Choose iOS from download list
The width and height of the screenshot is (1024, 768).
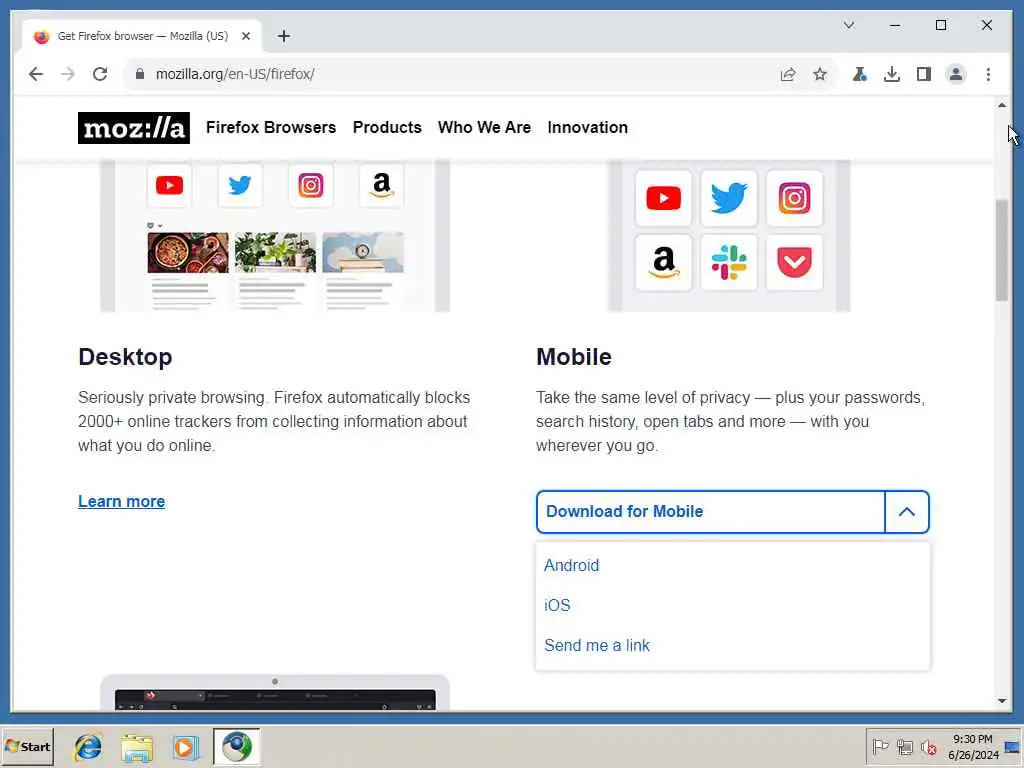[557, 605]
